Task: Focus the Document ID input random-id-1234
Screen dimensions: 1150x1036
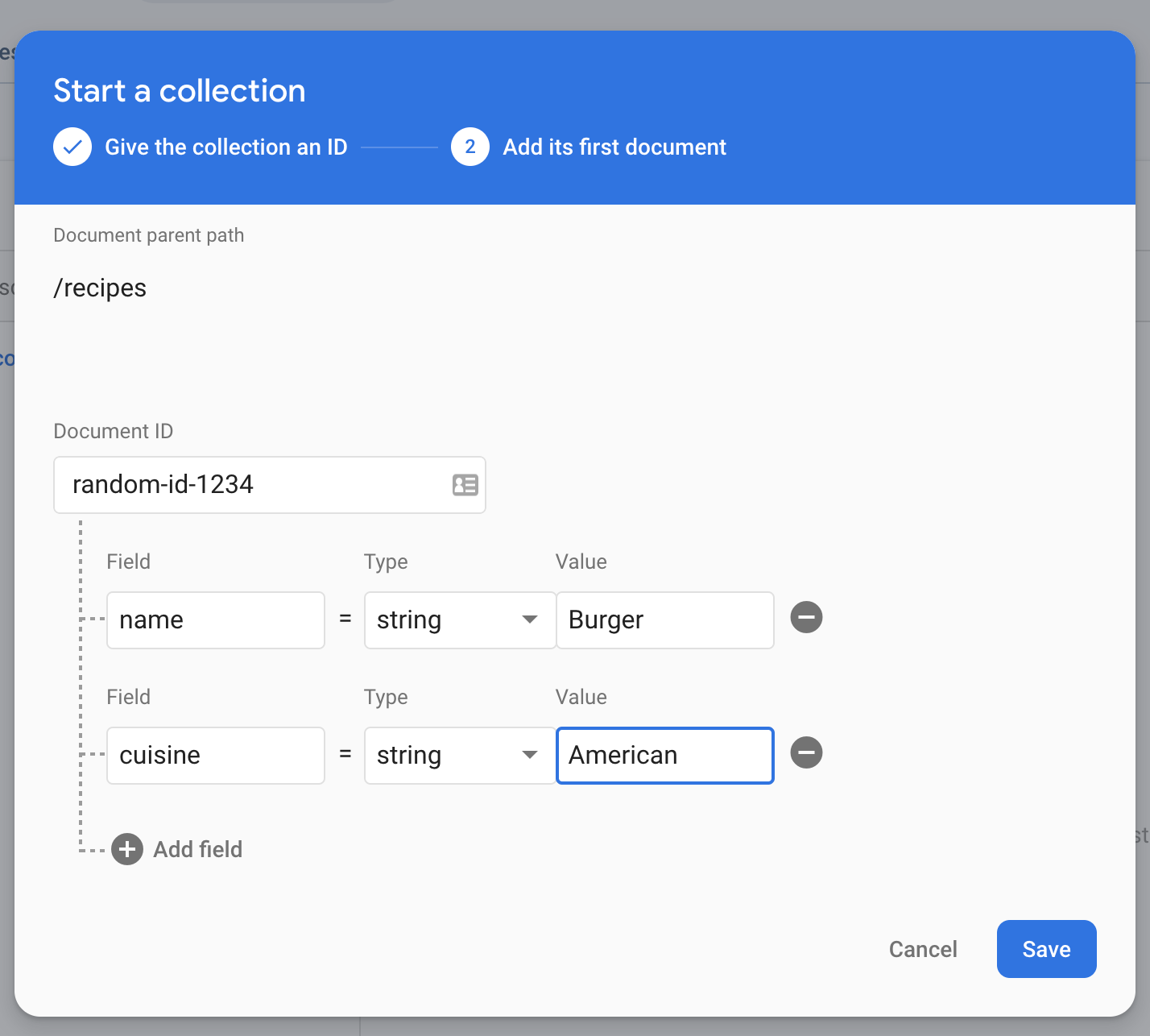Action: pyautogui.click(x=250, y=484)
